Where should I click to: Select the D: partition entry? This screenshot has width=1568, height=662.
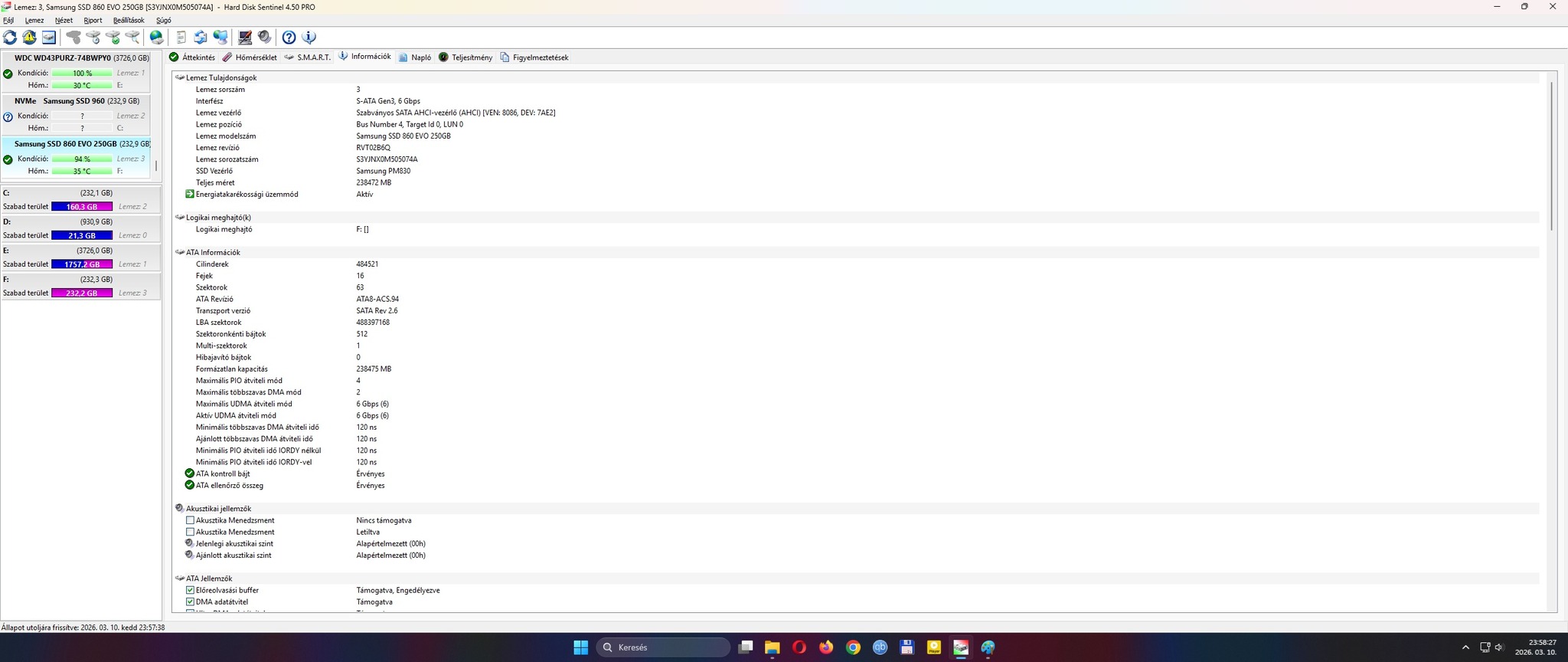(80, 228)
